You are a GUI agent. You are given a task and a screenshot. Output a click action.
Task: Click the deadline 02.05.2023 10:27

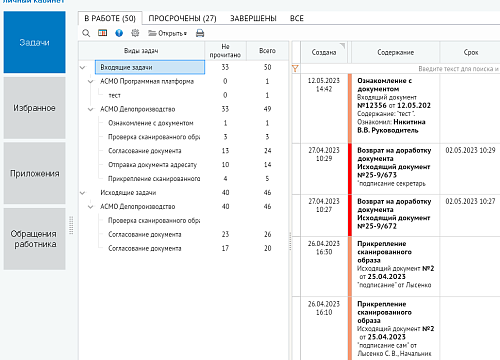[x=470, y=201]
